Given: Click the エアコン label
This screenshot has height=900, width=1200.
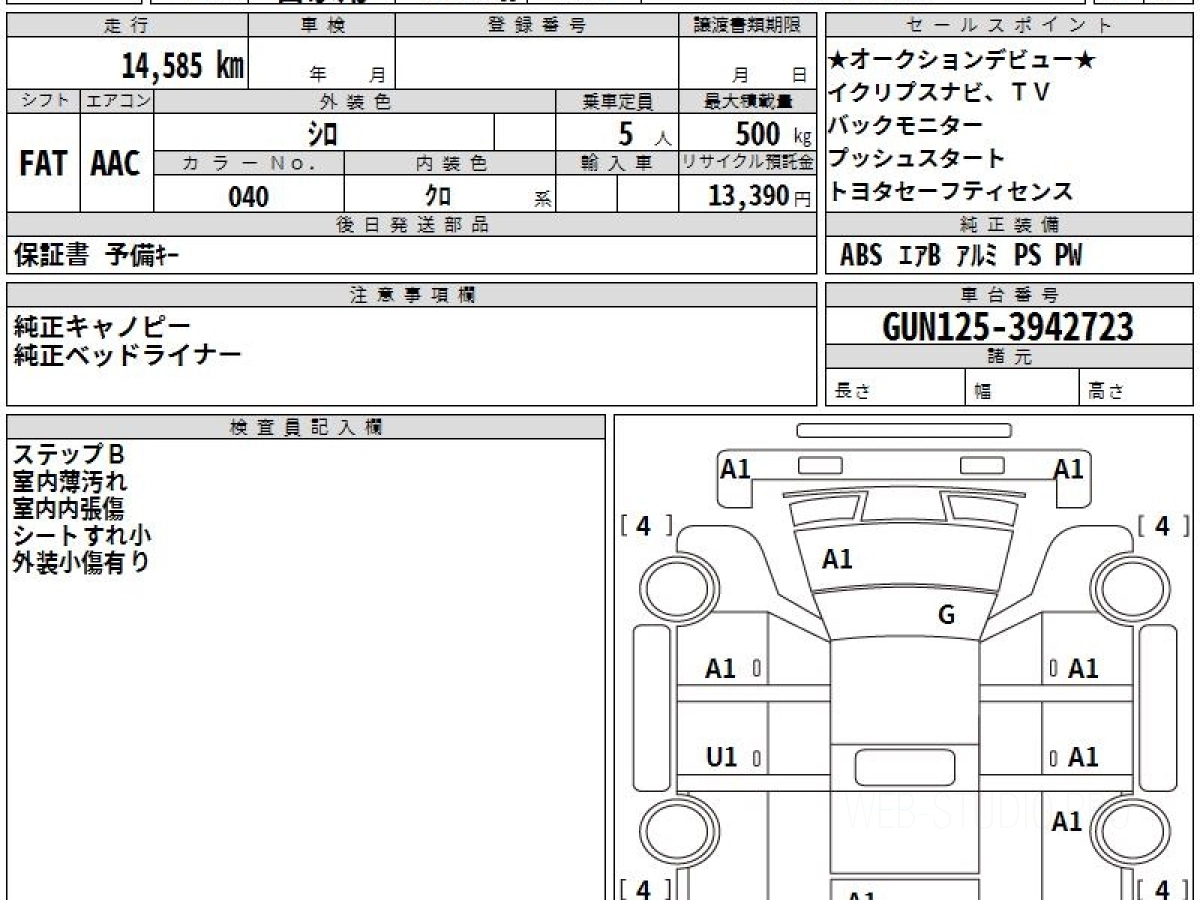Looking at the screenshot, I should (117, 101).
